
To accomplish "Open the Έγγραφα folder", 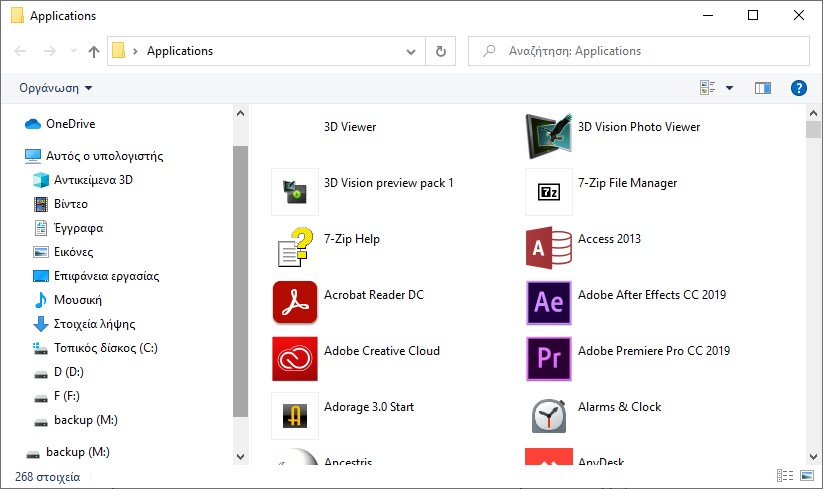I will tap(79, 228).
